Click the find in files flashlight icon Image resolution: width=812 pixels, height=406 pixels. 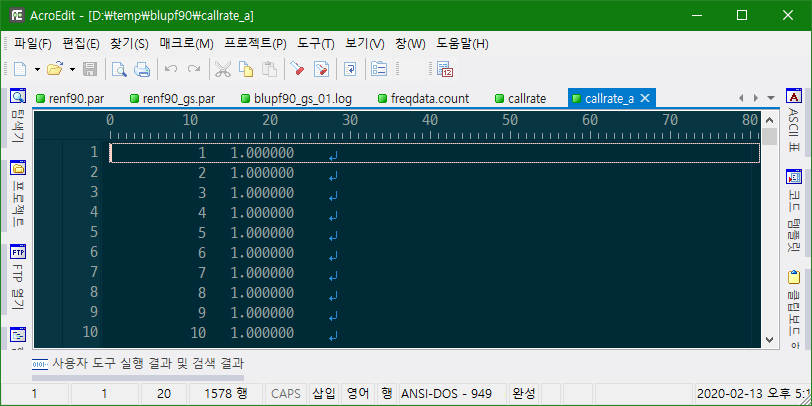[321, 69]
